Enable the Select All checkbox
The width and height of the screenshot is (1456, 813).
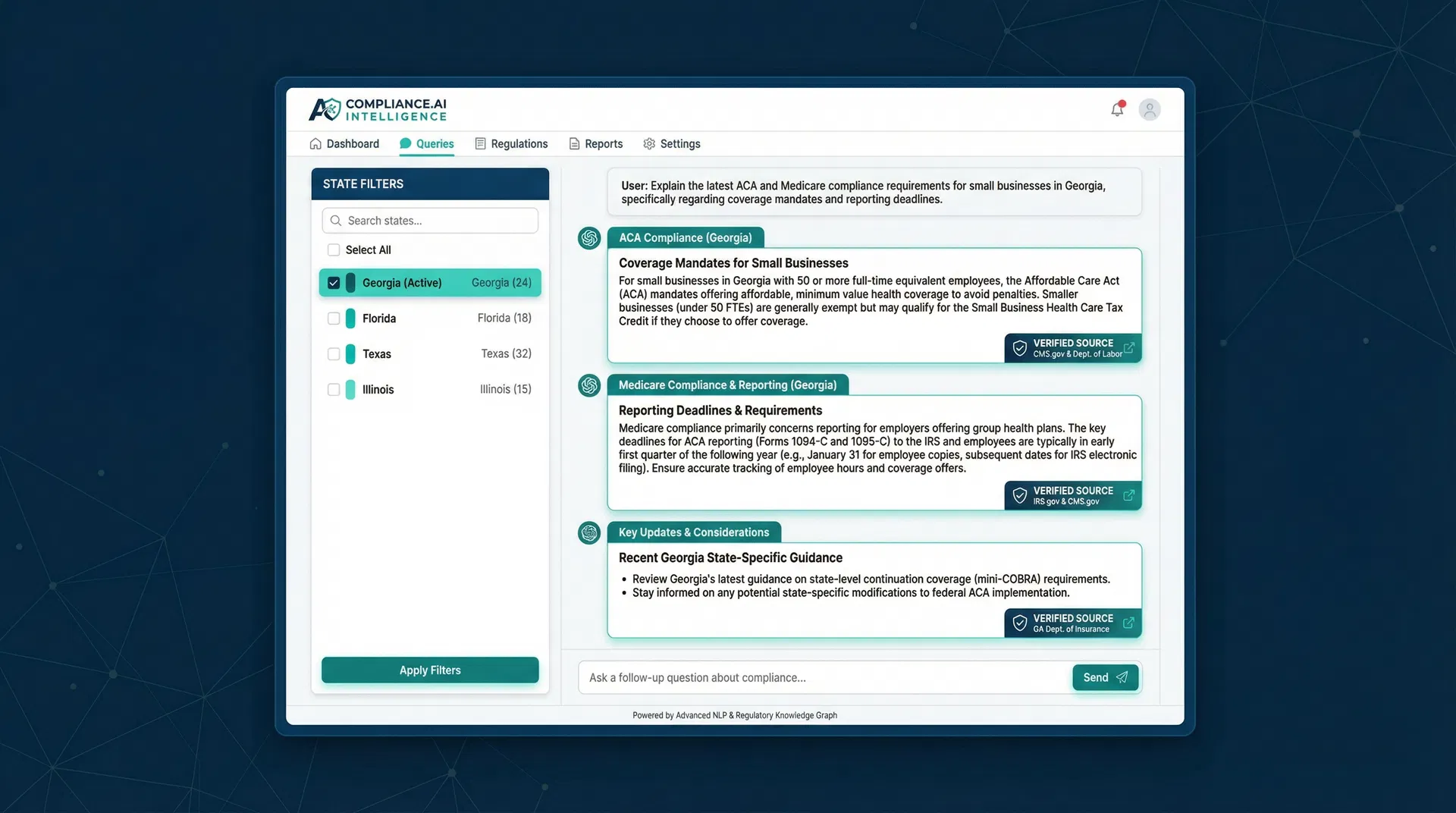[x=334, y=250]
